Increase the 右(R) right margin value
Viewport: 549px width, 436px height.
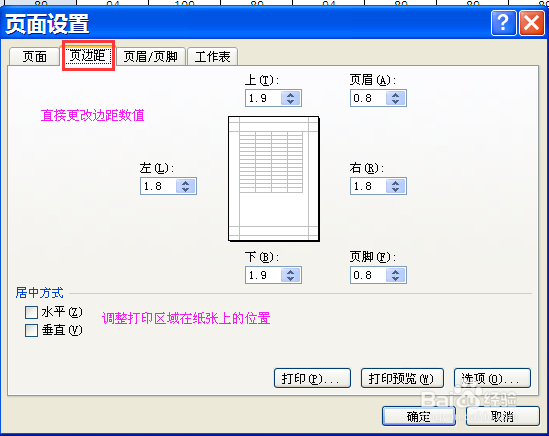click(x=395, y=182)
